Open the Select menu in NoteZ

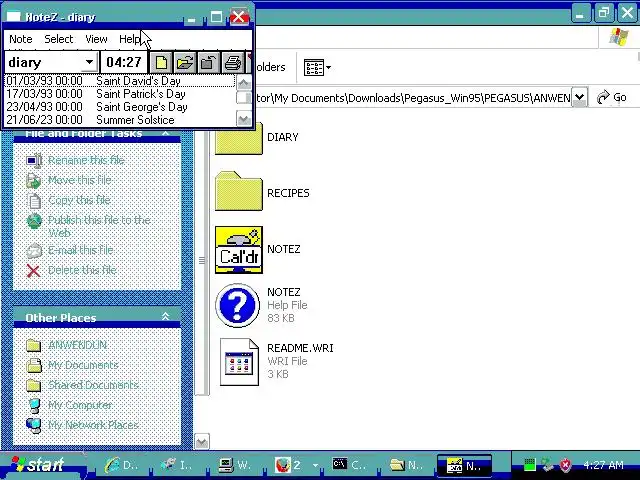click(x=59, y=39)
